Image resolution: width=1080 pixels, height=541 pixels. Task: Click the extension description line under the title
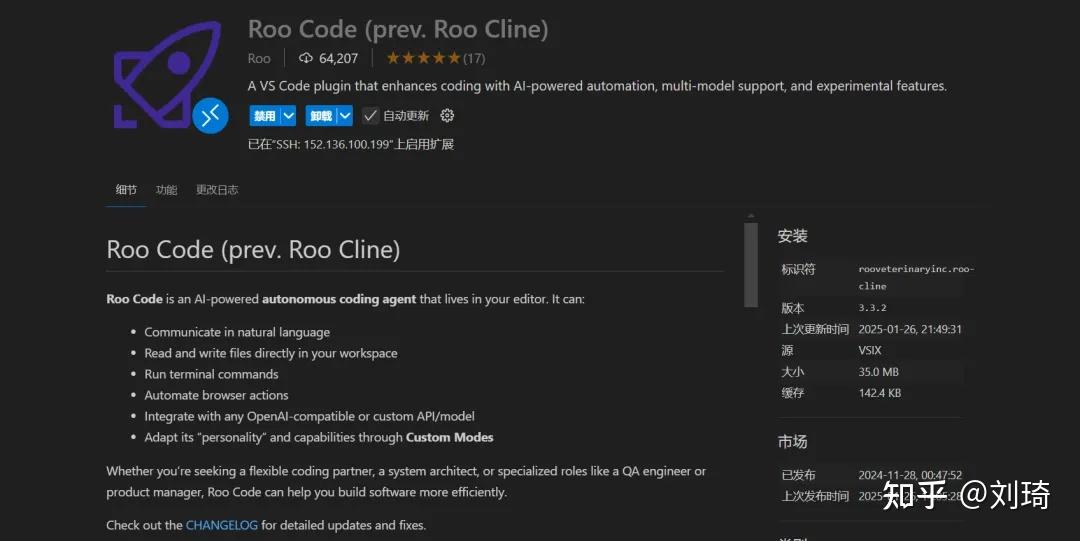pos(597,86)
